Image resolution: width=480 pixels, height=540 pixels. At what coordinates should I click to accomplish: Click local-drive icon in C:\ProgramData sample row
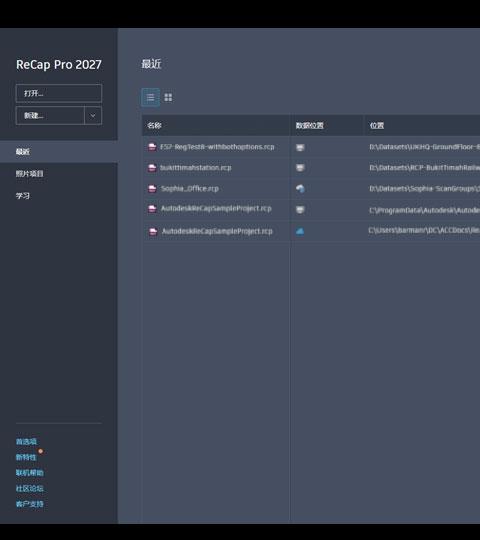[x=300, y=210]
